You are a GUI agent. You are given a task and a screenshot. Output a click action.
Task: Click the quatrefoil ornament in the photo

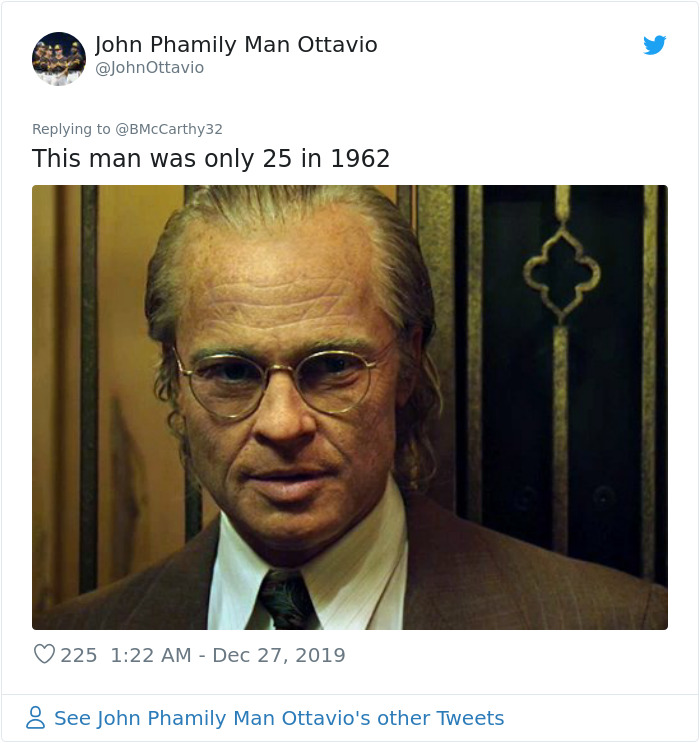tap(562, 273)
